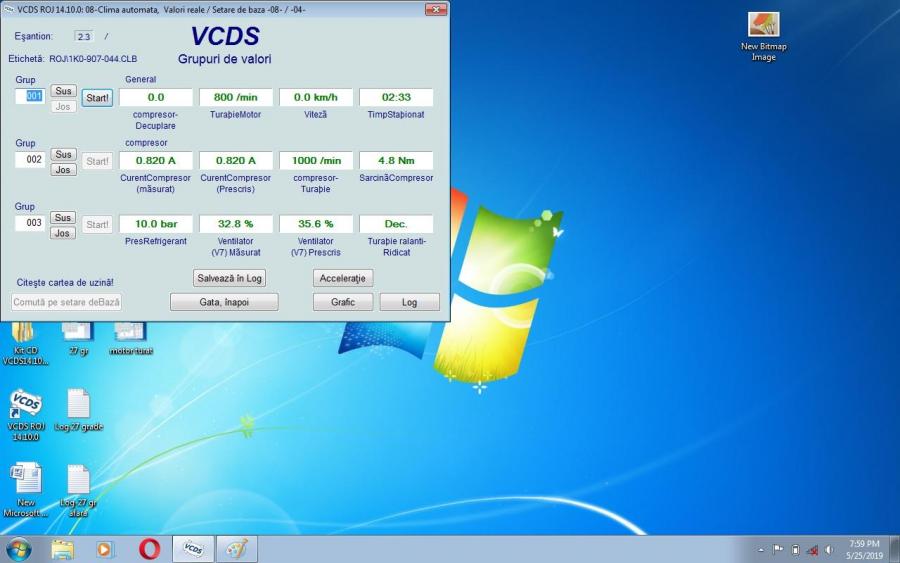Select the Log 27 gr afara file

(x=78, y=480)
